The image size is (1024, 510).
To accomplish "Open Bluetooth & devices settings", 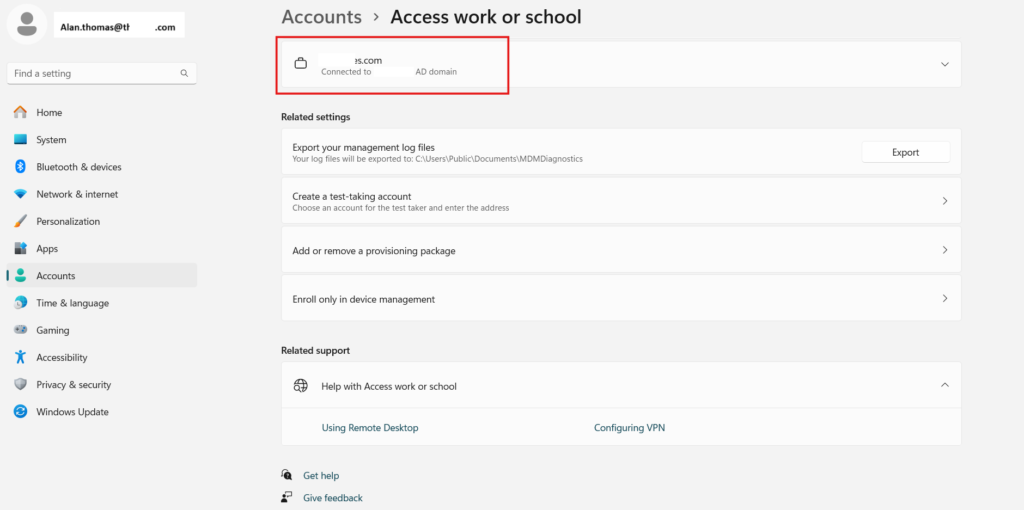I will 102,167.
